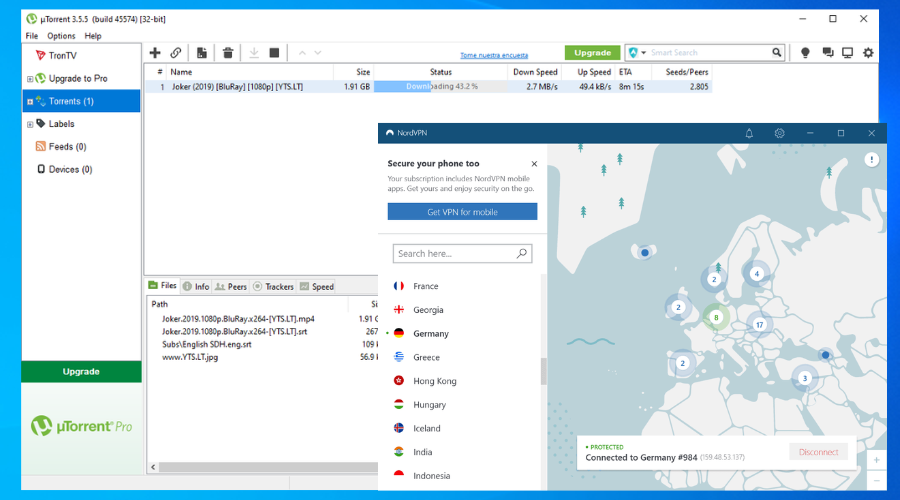Image resolution: width=900 pixels, height=500 pixels.
Task: Click the Remove torrent trash icon
Action: tap(228, 53)
